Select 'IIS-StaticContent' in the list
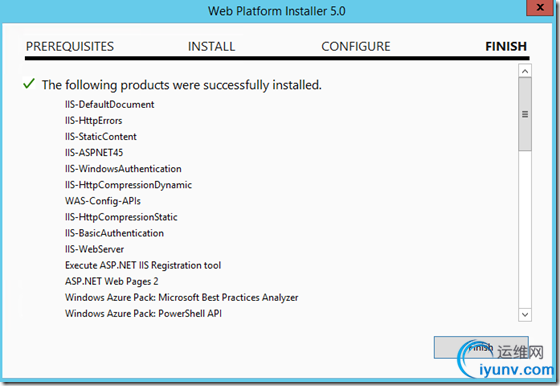The height and width of the screenshot is (386, 560). click(101, 136)
